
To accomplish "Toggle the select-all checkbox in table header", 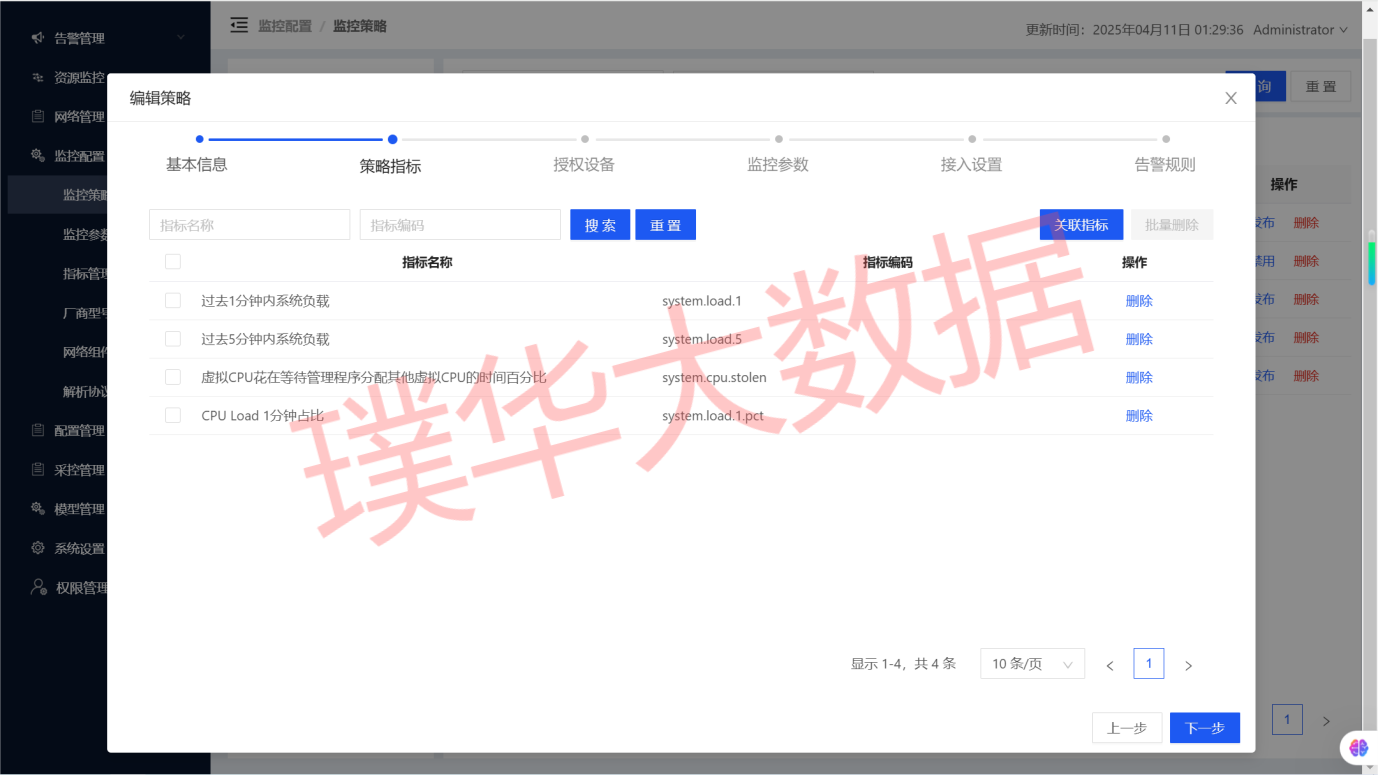I will coord(173,262).
